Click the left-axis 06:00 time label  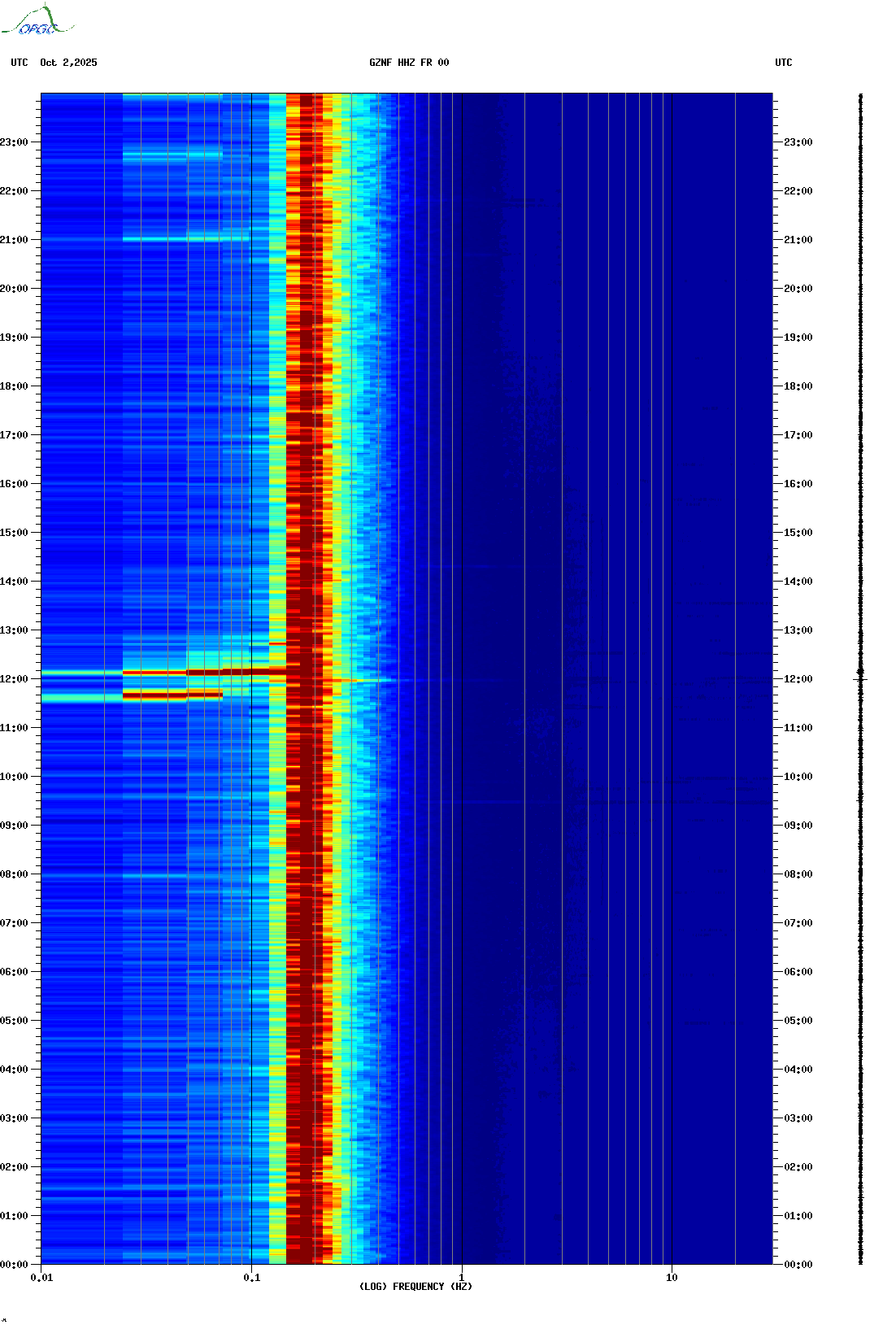click(x=14, y=972)
